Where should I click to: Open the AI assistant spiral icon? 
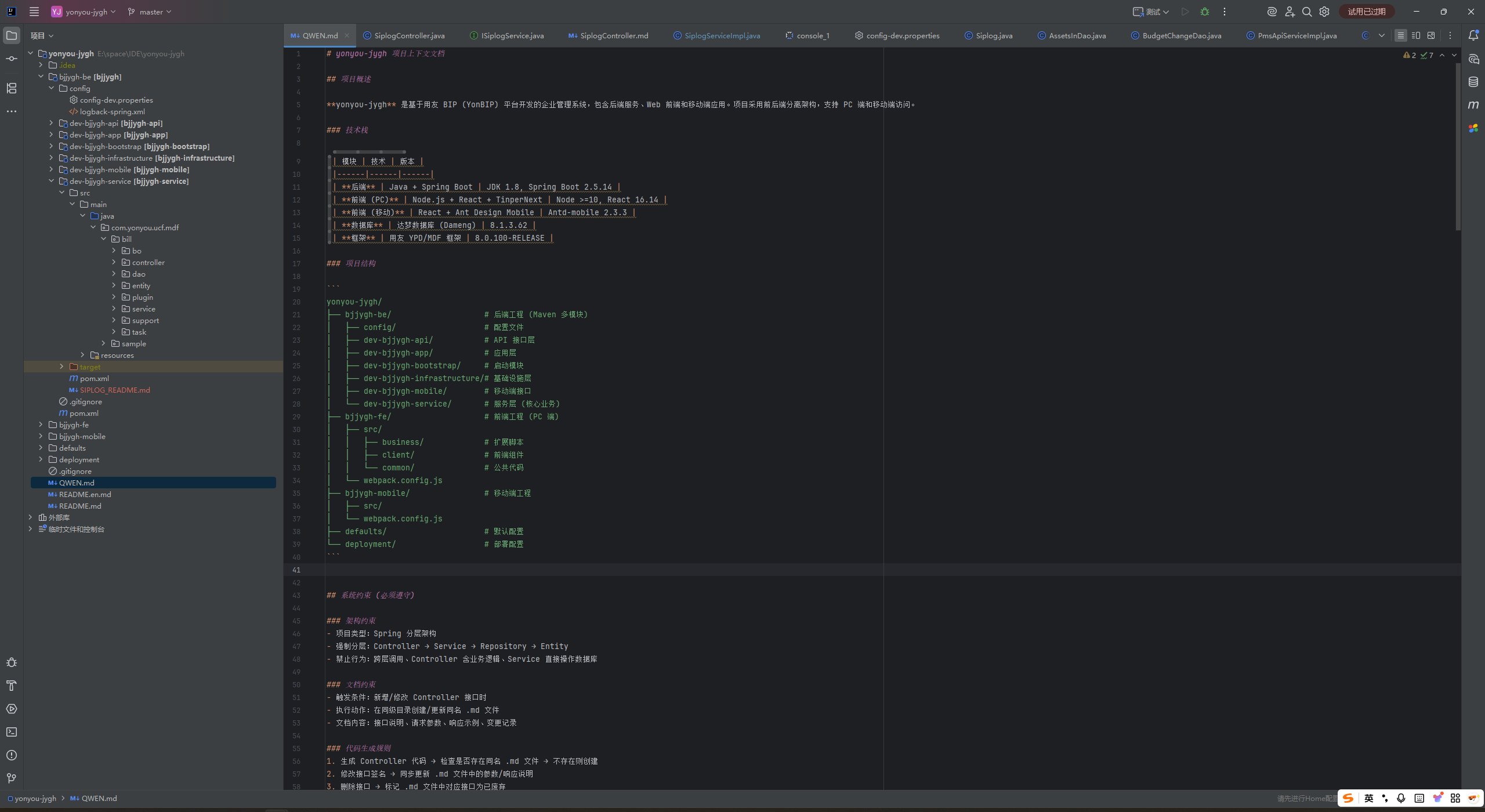click(x=1272, y=12)
